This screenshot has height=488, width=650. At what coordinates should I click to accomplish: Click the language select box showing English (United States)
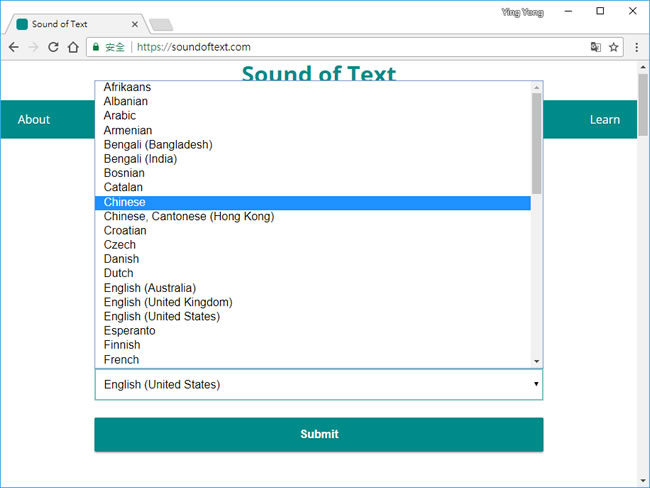(x=319, y=384)
